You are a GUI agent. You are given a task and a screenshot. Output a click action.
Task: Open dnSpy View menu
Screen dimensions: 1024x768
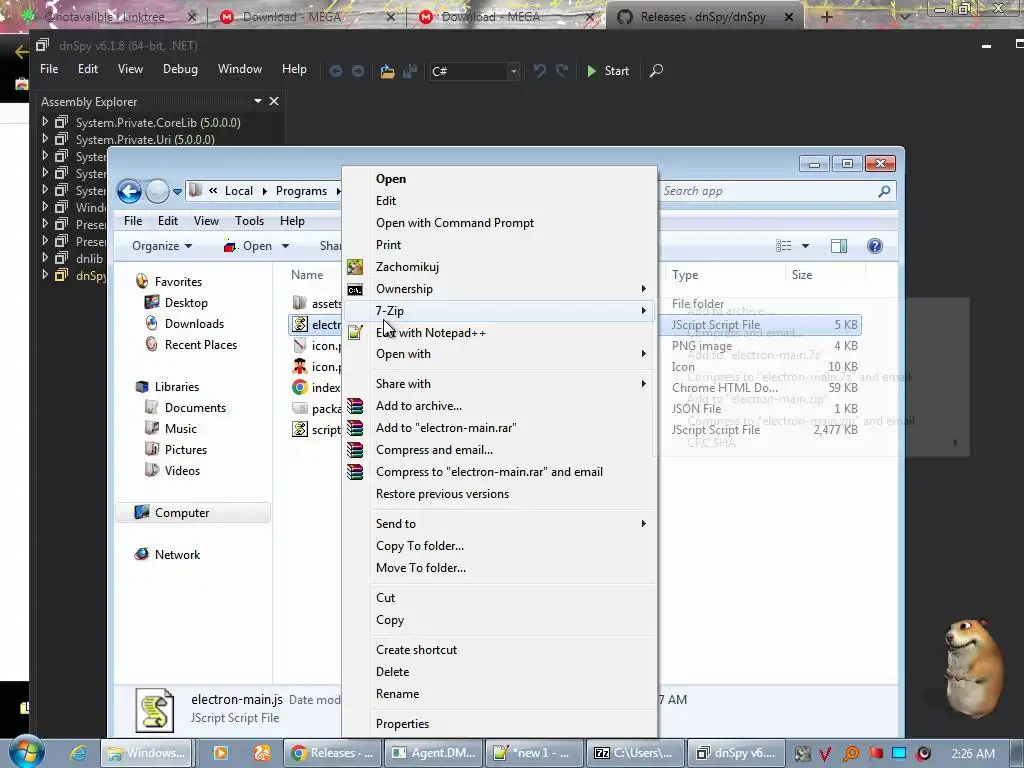pos(130,69)
